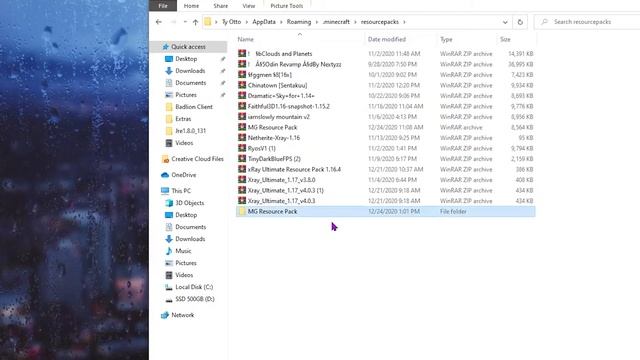The height and width of the screenshot is (360, 640).
Task: Open Local Disk (C:) drive
Action: pos(194,287)
